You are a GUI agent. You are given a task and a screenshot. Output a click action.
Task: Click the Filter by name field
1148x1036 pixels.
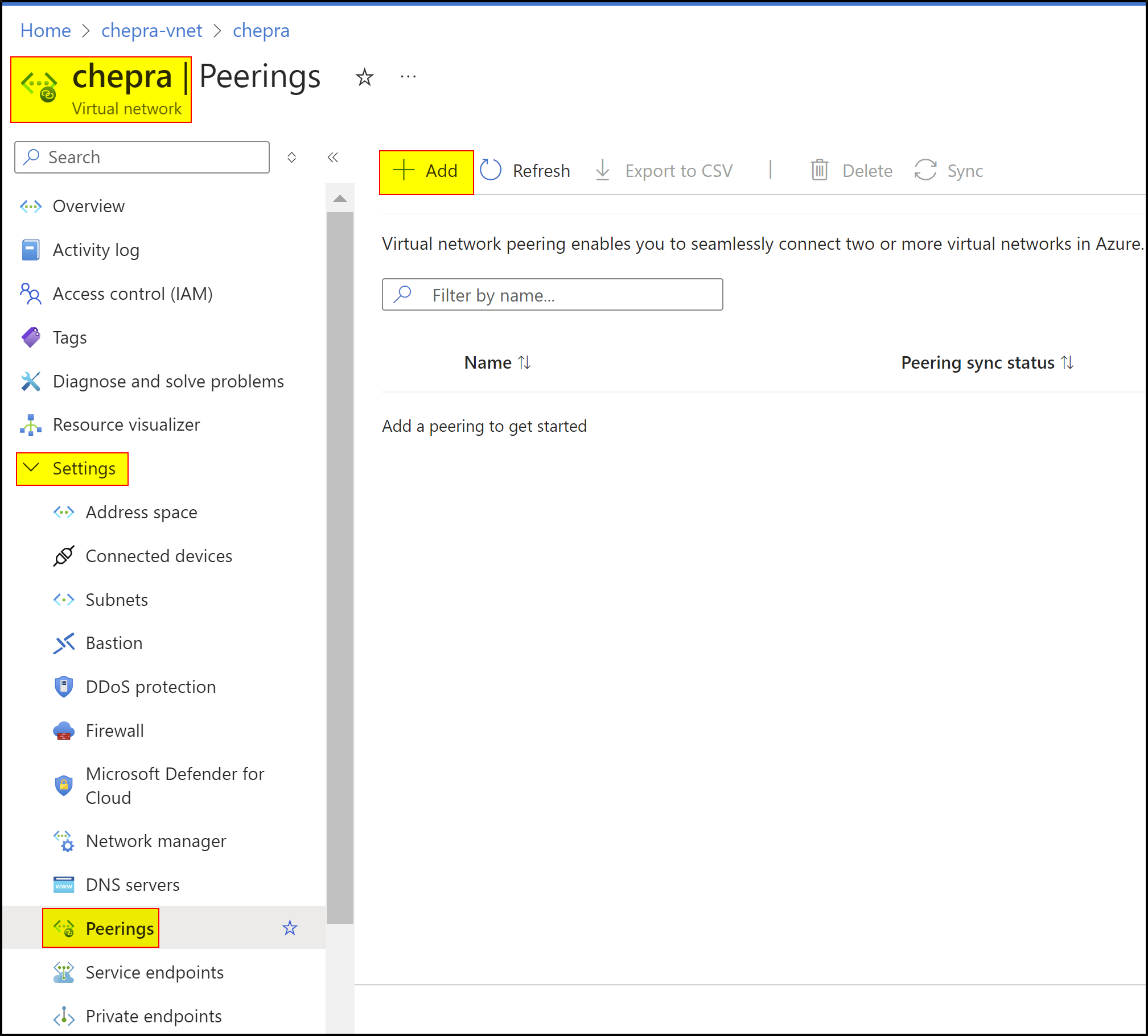552,295
